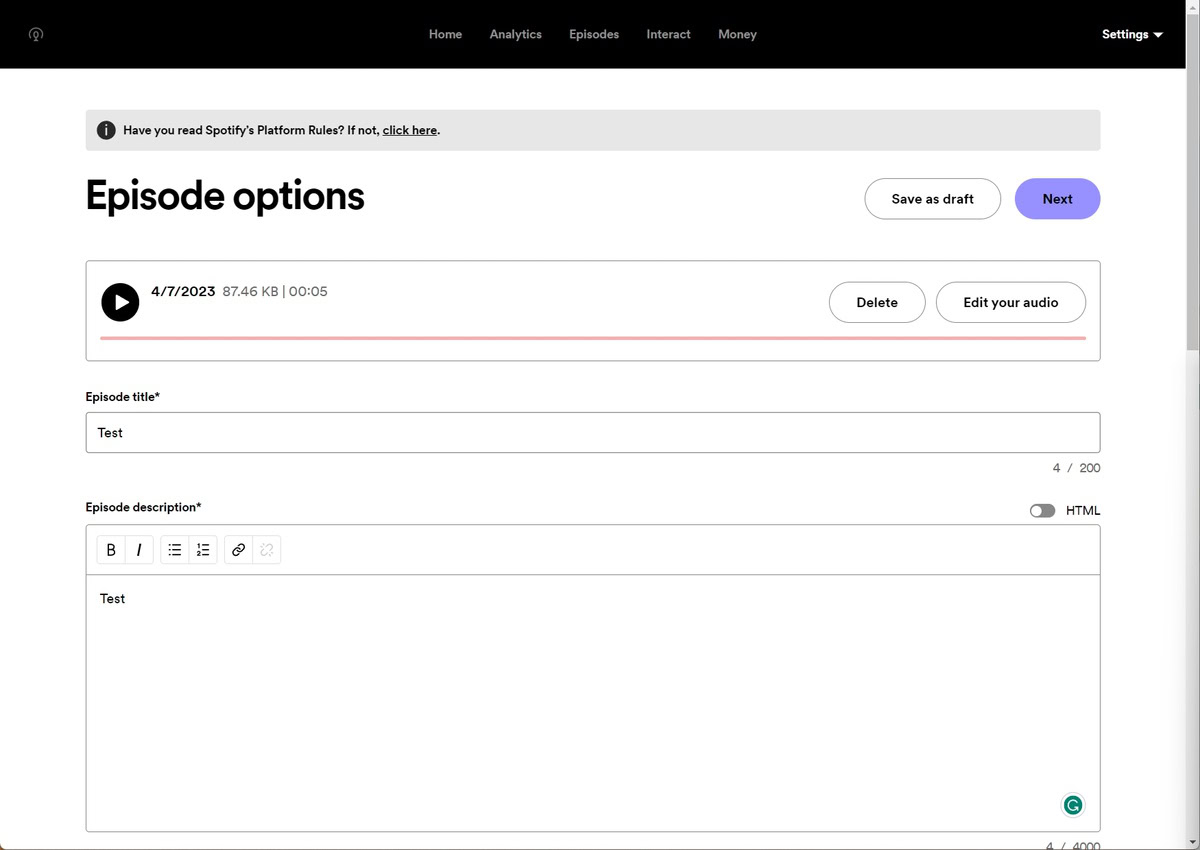Screen dimensions: 1200x850
Task: Open the Grammarly icon in the description box
Action: (x=1073, y=805)
